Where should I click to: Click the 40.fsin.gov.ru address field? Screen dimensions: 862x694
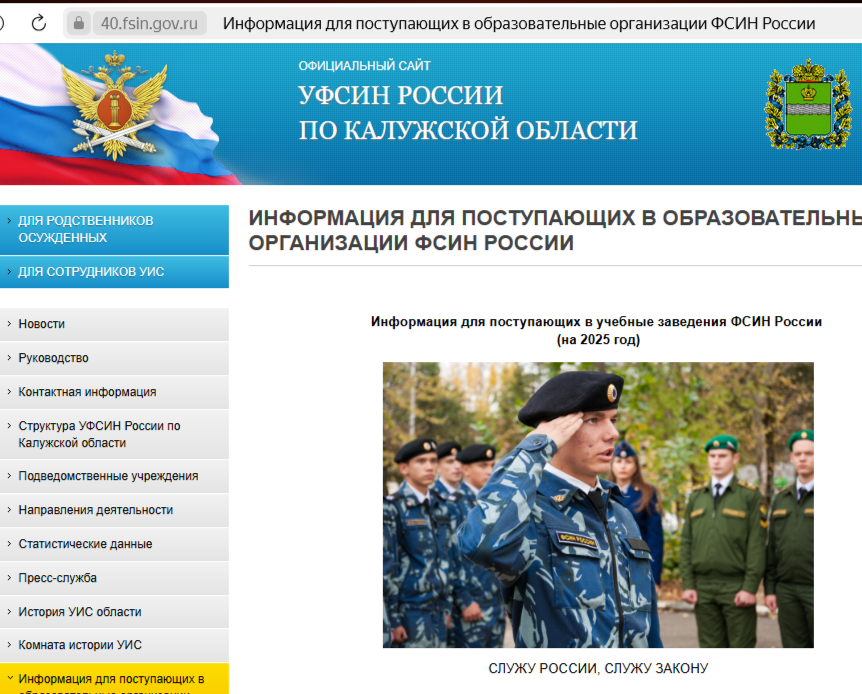[149, 23]
